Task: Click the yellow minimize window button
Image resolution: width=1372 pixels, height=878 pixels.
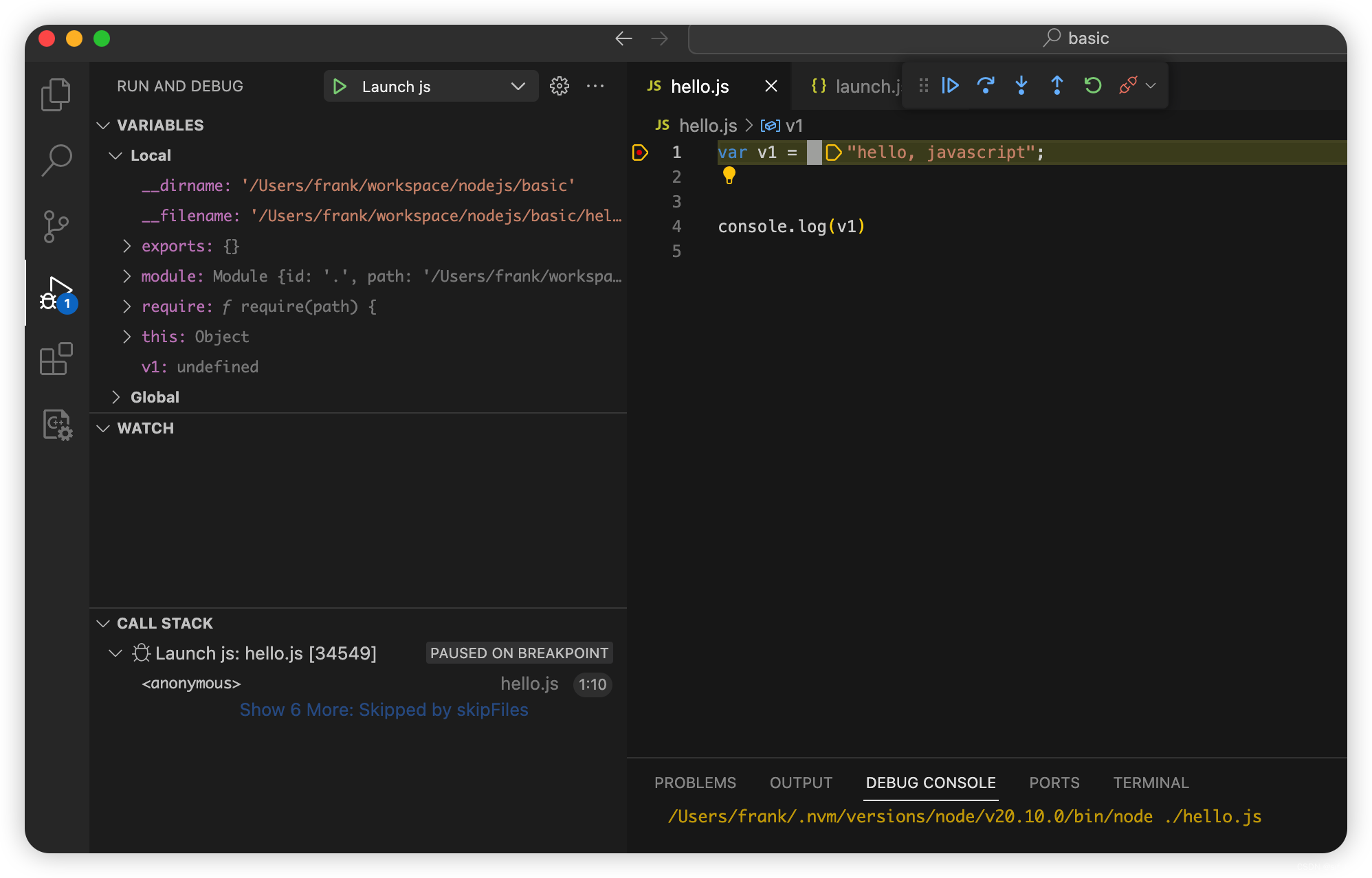Action: [x=74, y=38]
